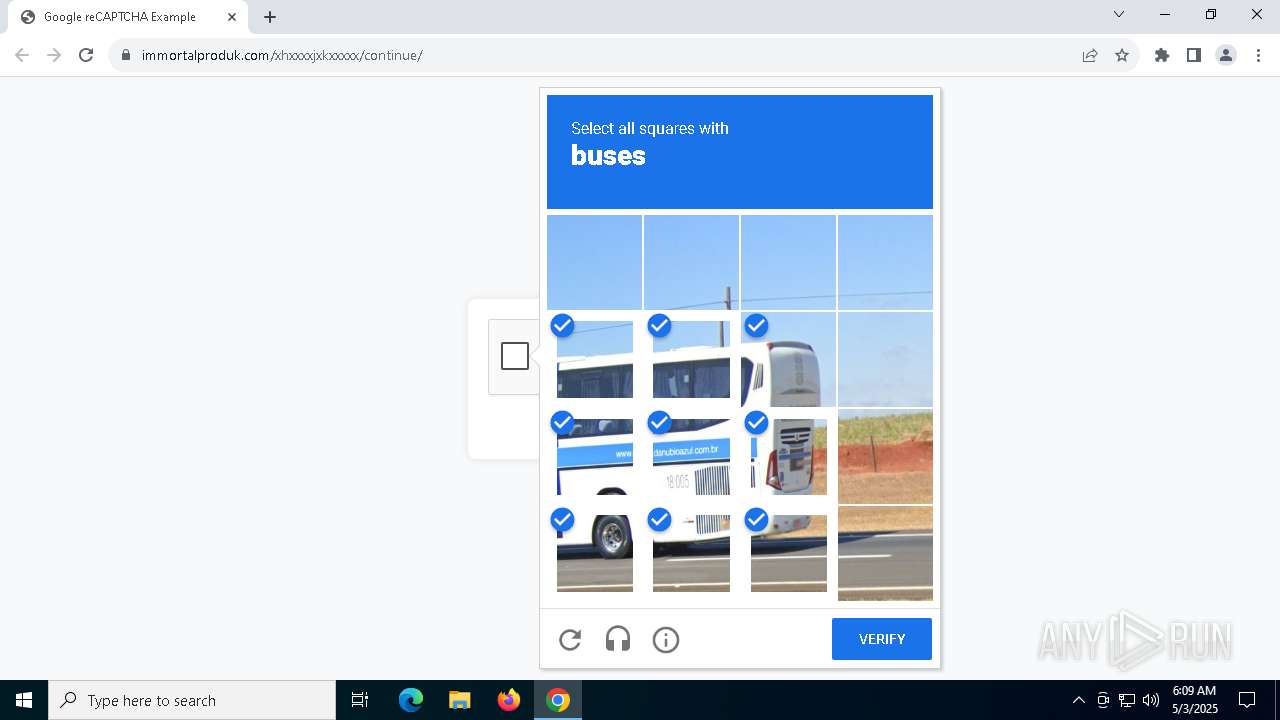The width and height of the screenshot is (1280, 720).
Task: Deselect the tile showing the bus's rear corner
Action: [x=788, y=359]
